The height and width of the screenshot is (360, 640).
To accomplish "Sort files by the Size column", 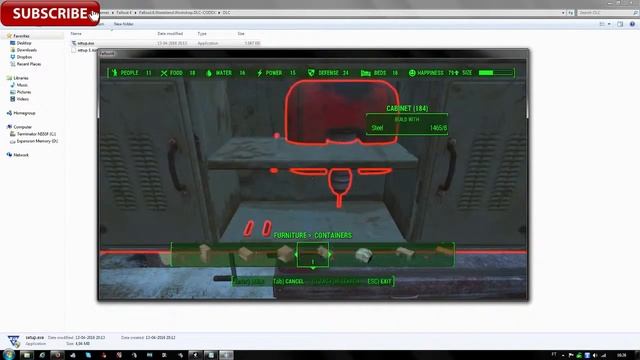I will click(x=241, y=33).
